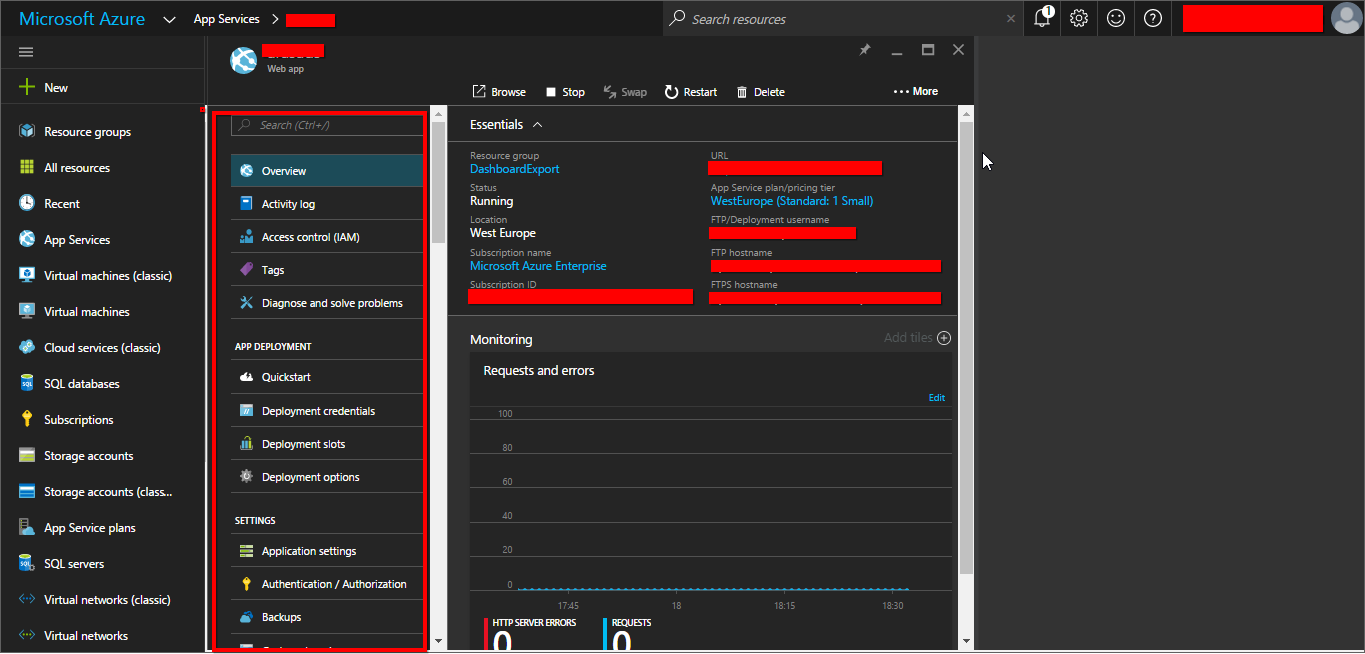Open portal settings gear icon
This screenshot has height=654, width=1365.
coord(1079,18)
